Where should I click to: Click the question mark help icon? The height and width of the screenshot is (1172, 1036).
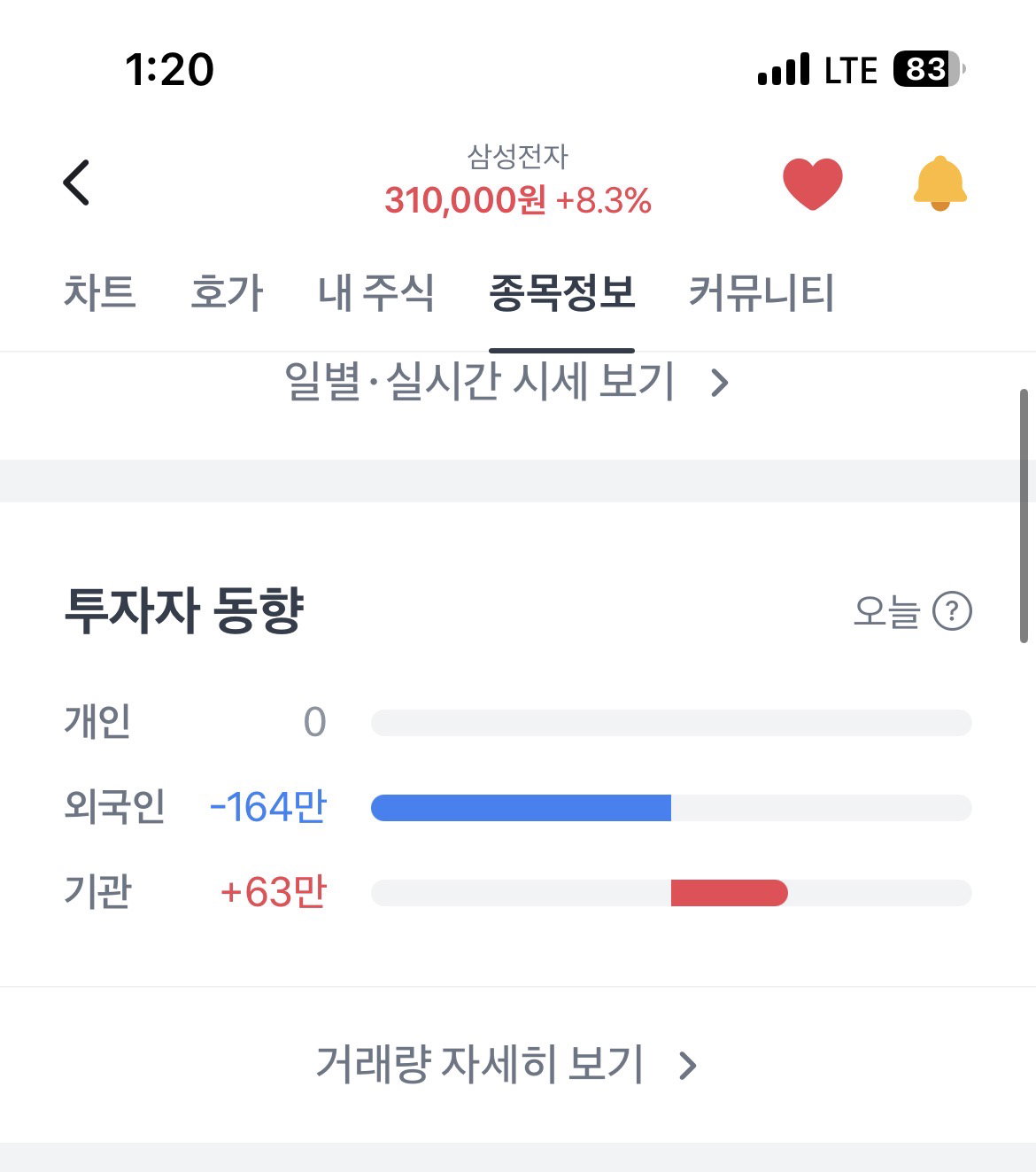[x=953, y=611]
